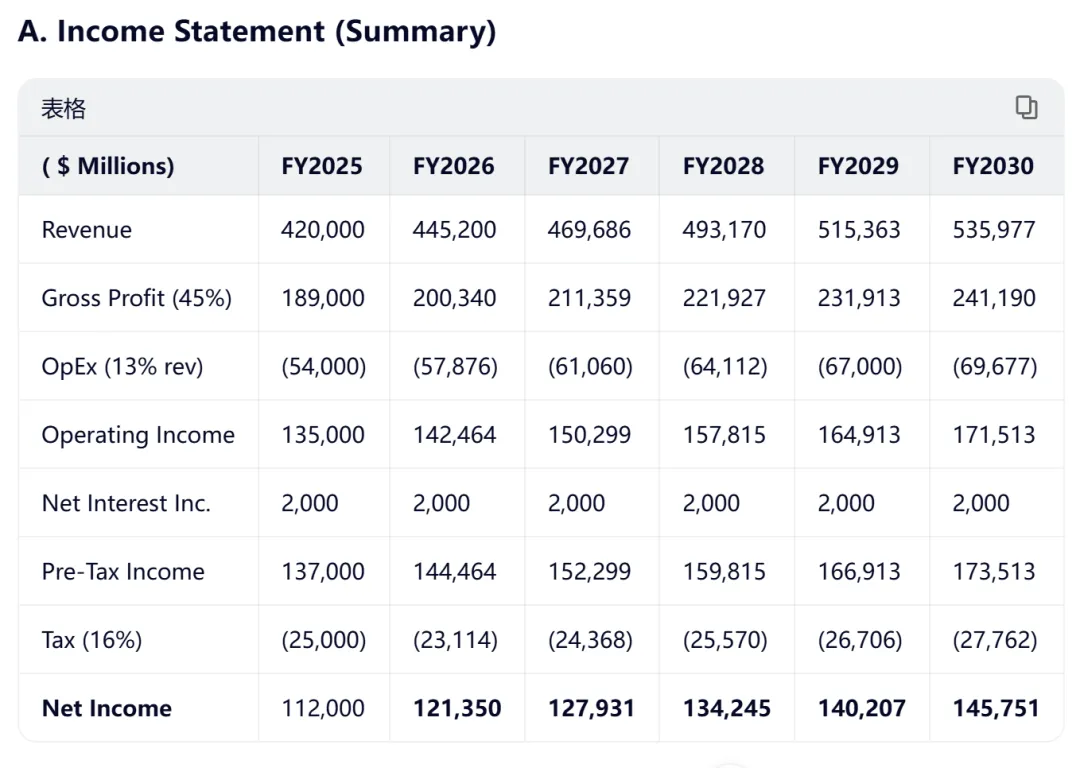Click the Net Interest Inc. row label

(126, 503)
